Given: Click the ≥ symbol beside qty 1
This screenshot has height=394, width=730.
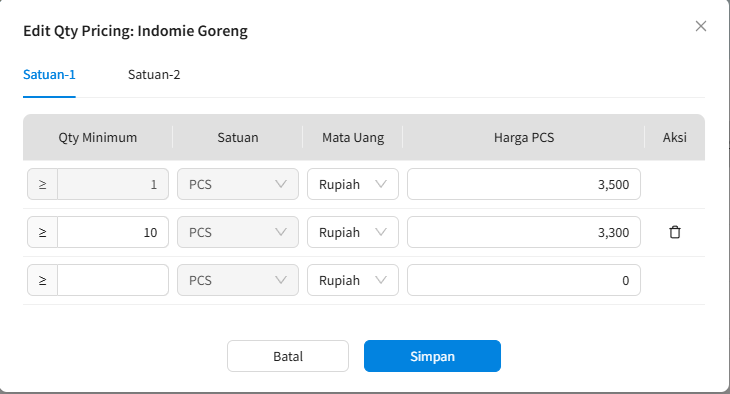Looking at the screenshot, I should coord(42,184).
